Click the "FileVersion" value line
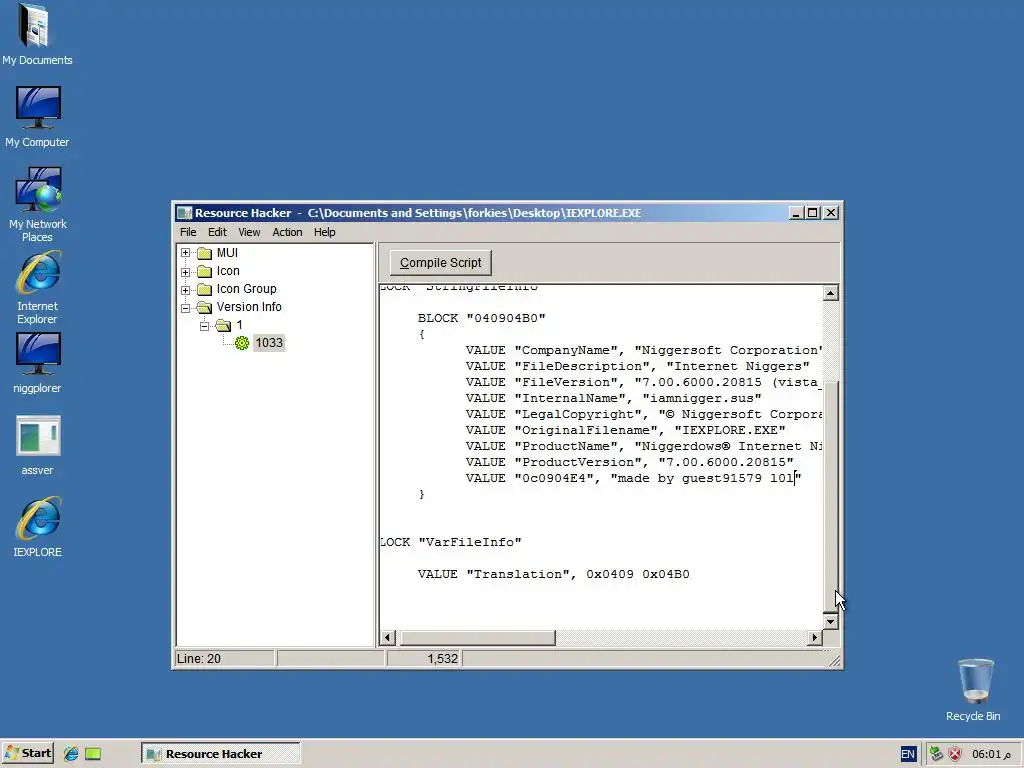The image size is (1024, 768). (x=643, y=383)
